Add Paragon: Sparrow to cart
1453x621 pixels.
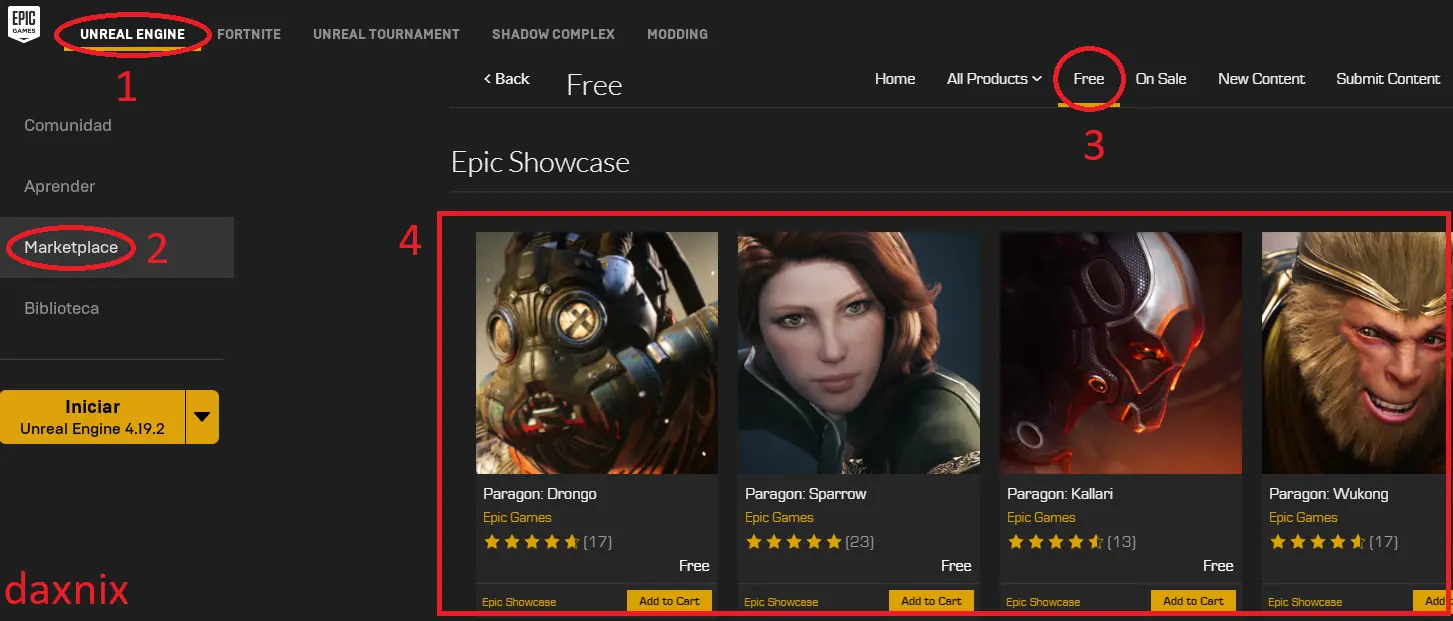932,601
